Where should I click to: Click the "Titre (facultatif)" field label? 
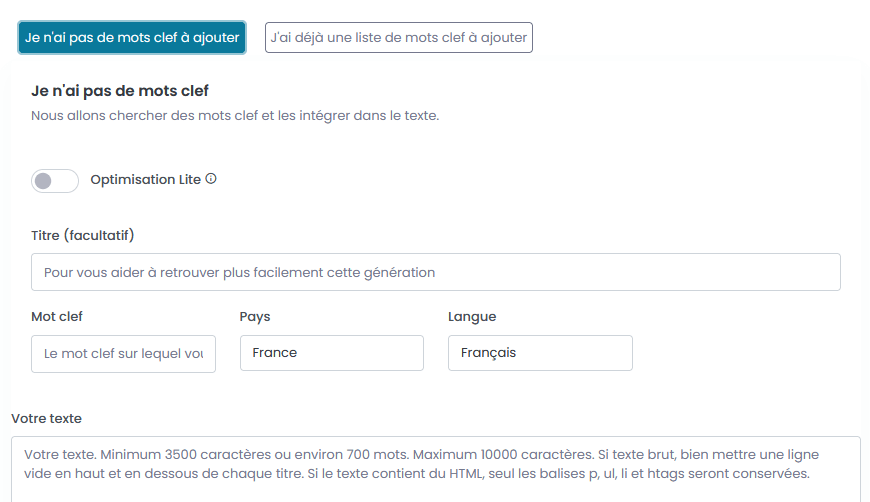click(83, 236)
